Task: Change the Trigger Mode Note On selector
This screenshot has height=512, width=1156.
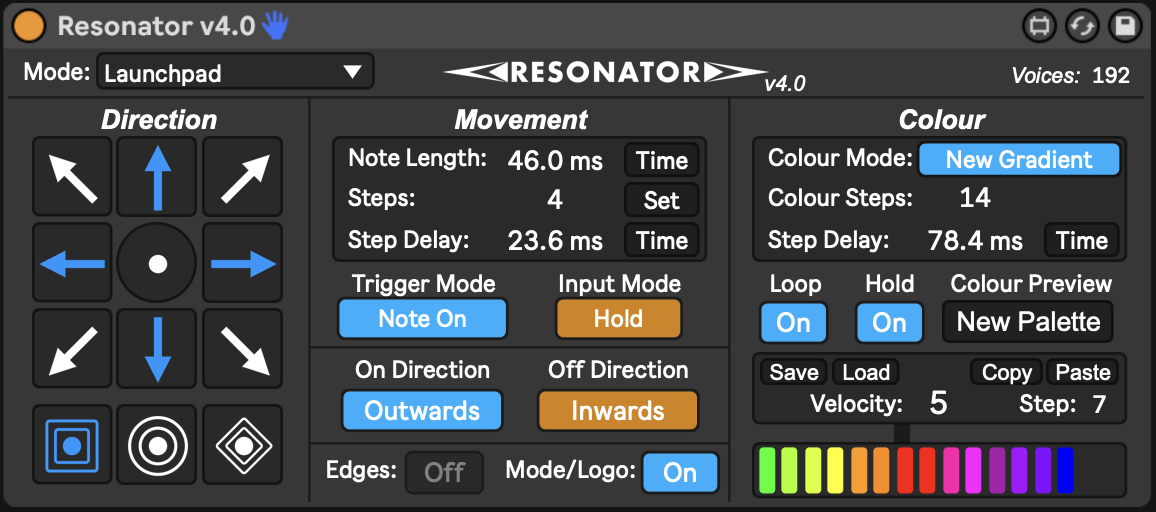Action: (x=422, y=319)
